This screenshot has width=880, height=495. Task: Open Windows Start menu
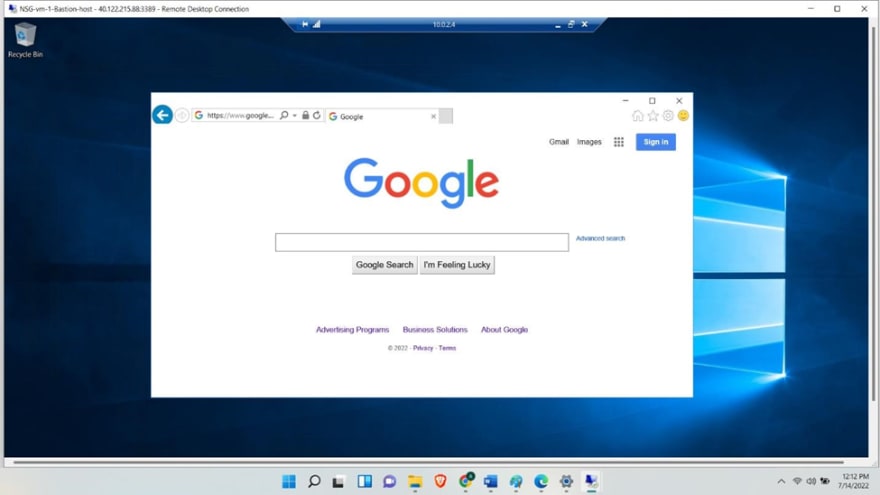pyautogui.click(x=288, y=482)
